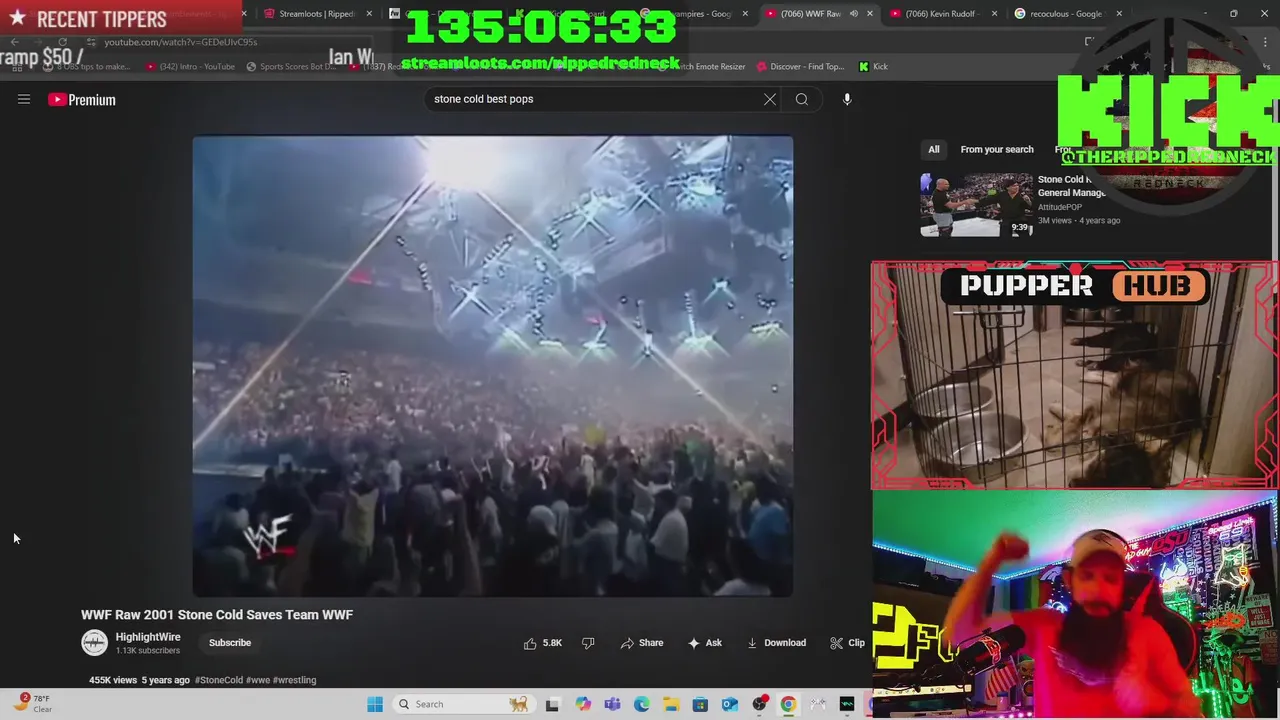Image resolution: width=1280 pixels, height=720 pixels.
Task: Like the video with thumbs up
Action: pos(543,643)
